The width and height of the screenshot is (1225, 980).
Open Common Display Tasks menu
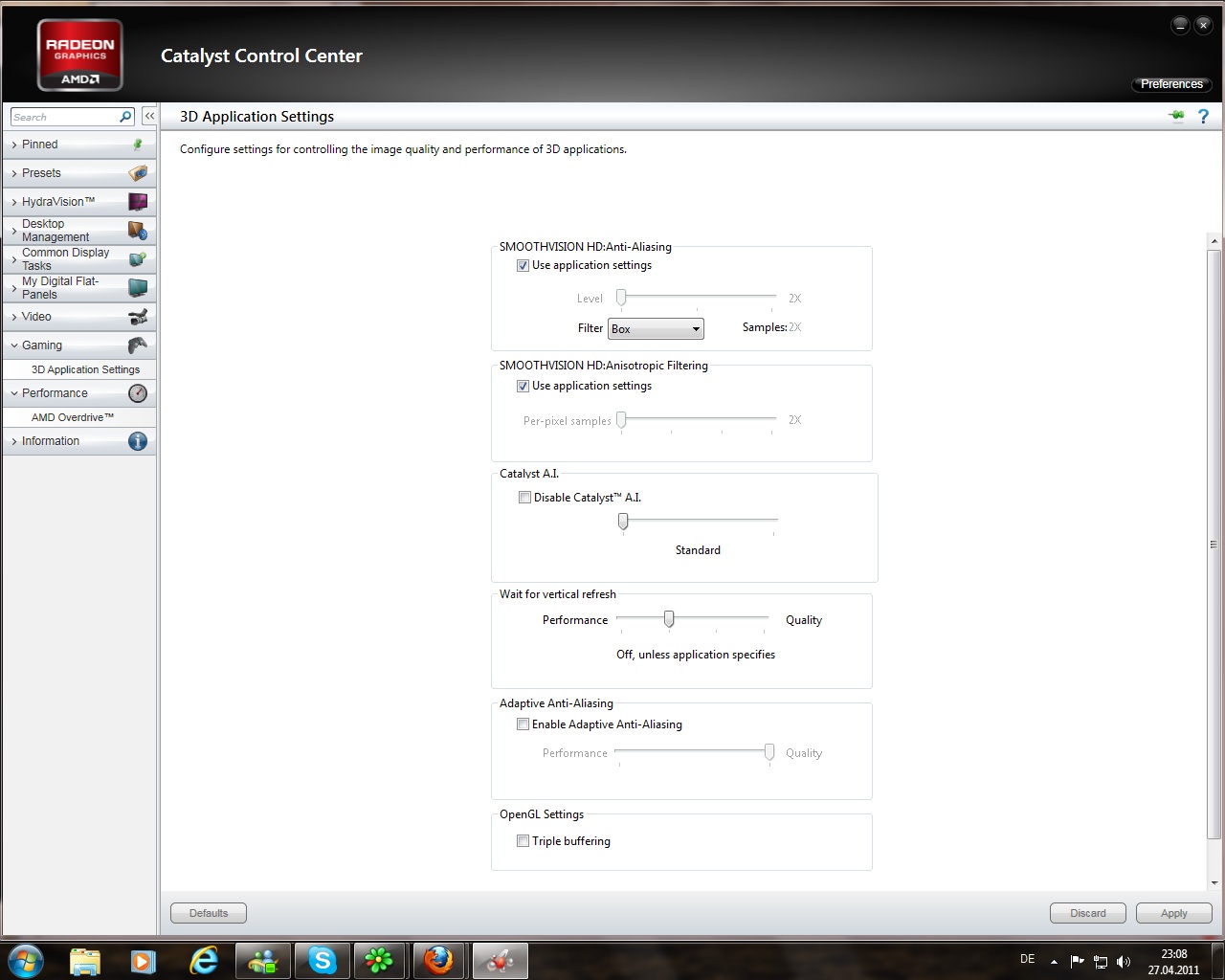coord(80,259)
